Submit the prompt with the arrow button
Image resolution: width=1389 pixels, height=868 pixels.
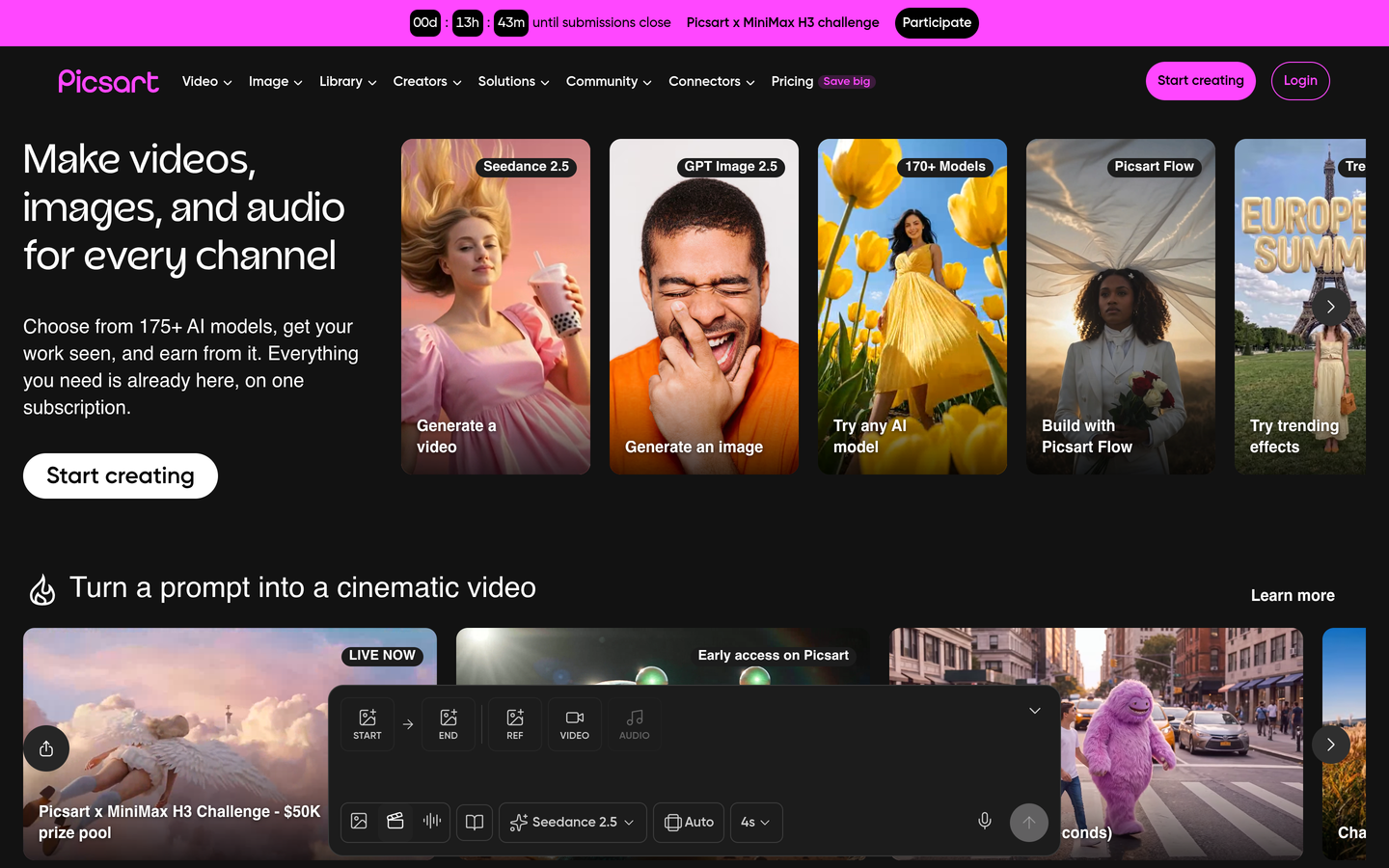tap(1029, 823)
